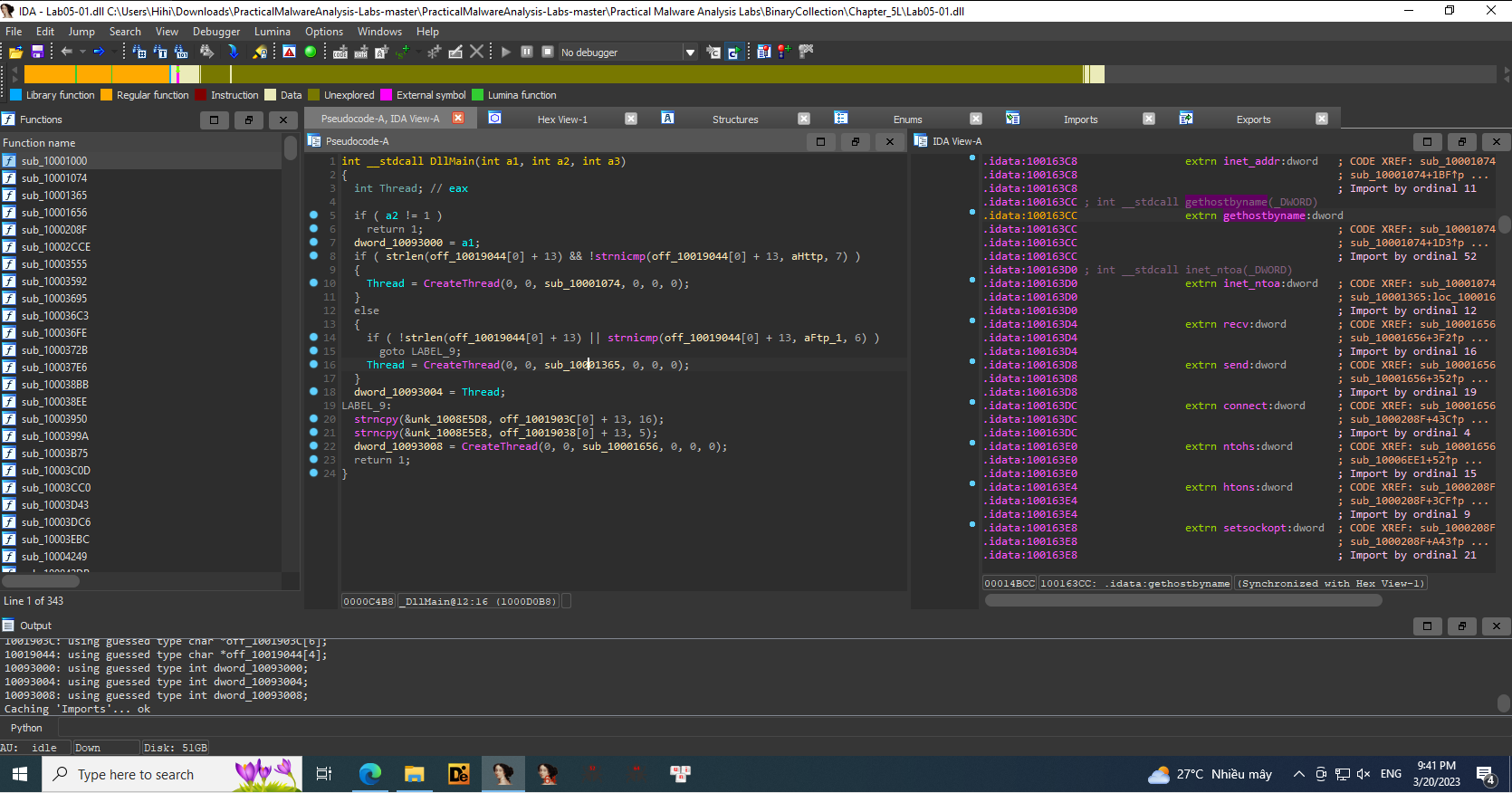Viewport: 1512px width, 793px height.
Task: Click the red warning triangle toolbar icon
Action: 289,53
